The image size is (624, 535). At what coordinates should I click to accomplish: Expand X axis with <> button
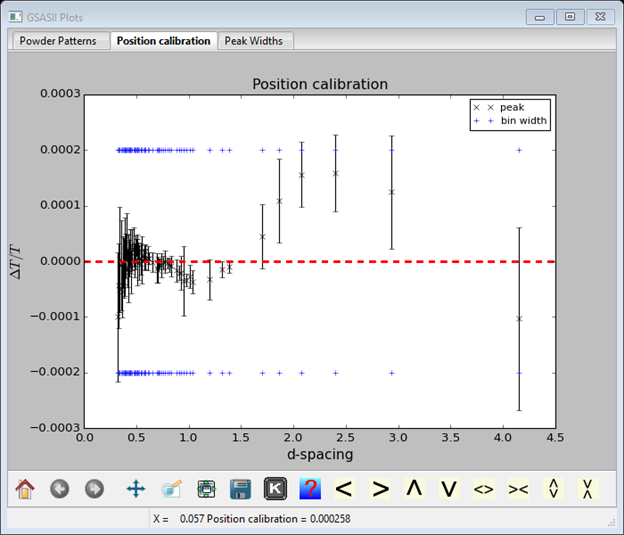click(x=484, y=489)
